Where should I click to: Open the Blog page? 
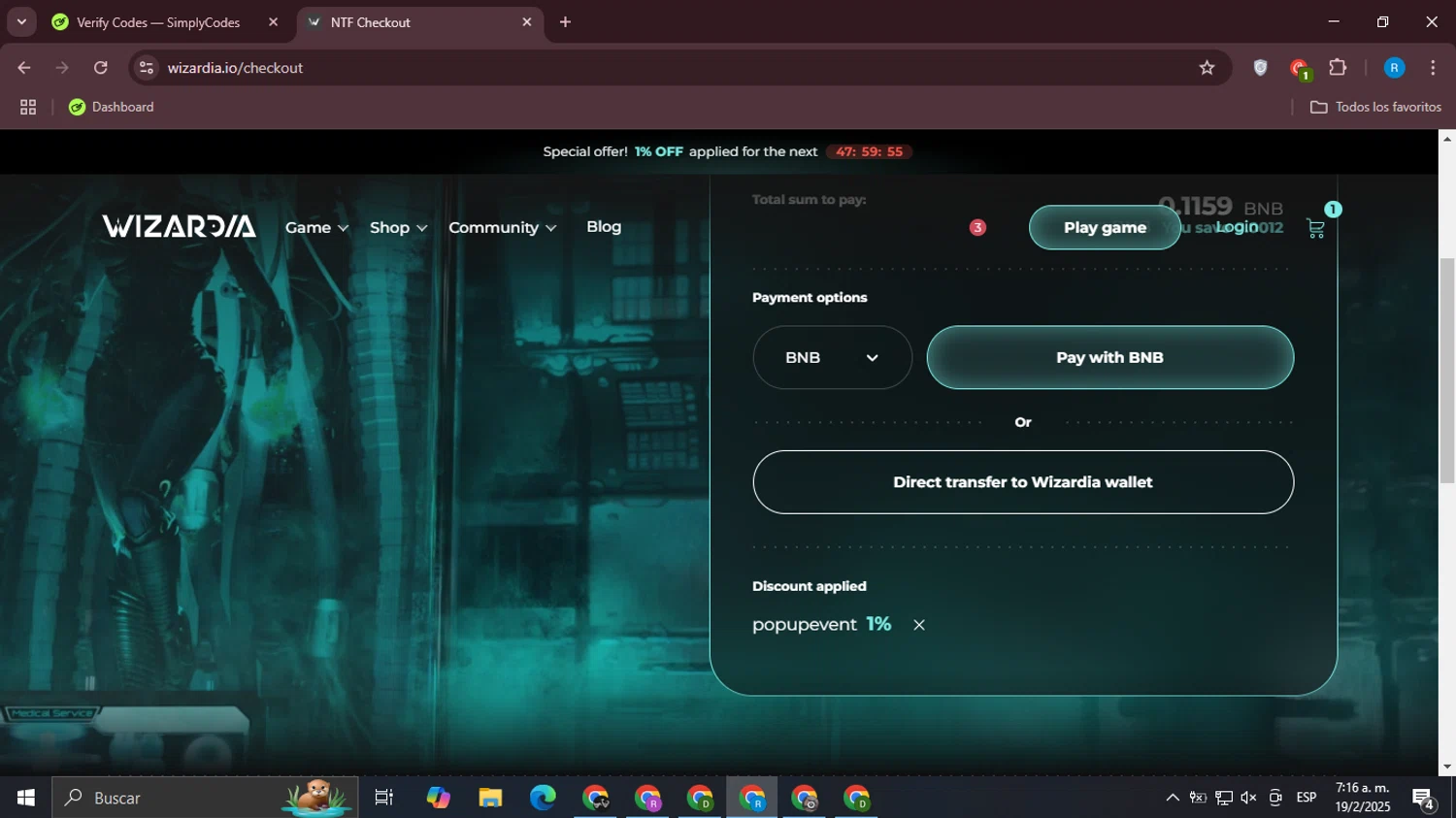pos(604,227)
